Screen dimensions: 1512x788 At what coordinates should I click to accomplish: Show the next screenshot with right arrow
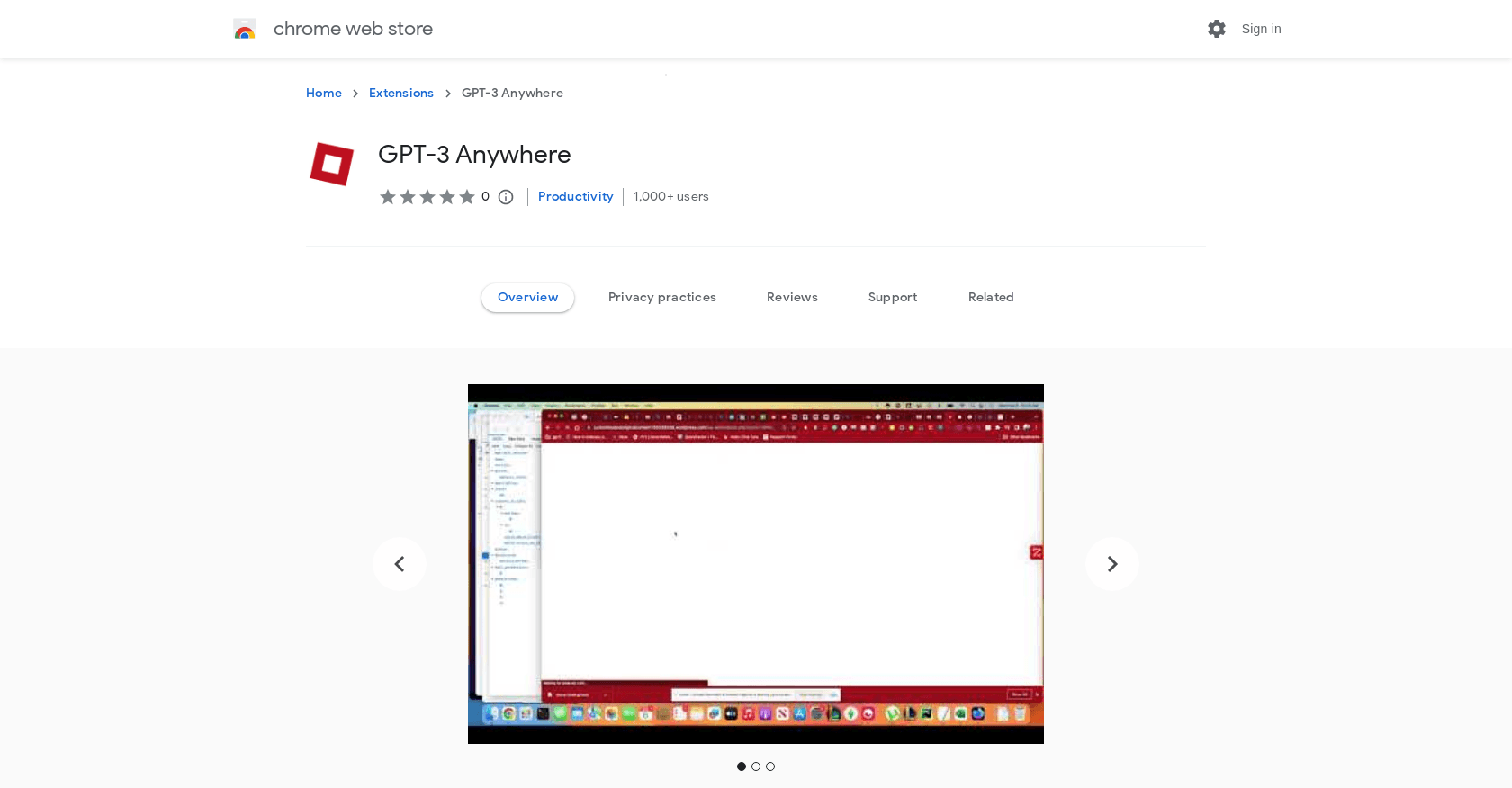tap(1112, 564)
